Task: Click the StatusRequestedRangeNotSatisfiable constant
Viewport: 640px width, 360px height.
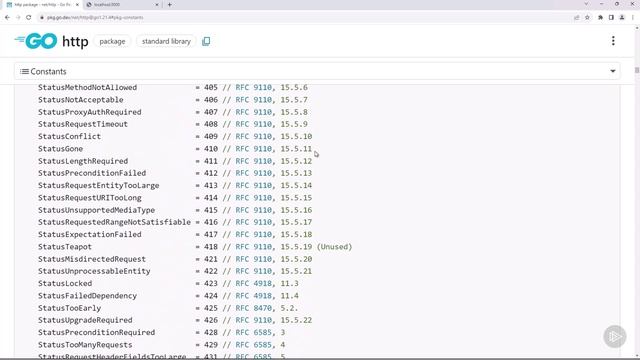Action: click(x=114, y=222)
